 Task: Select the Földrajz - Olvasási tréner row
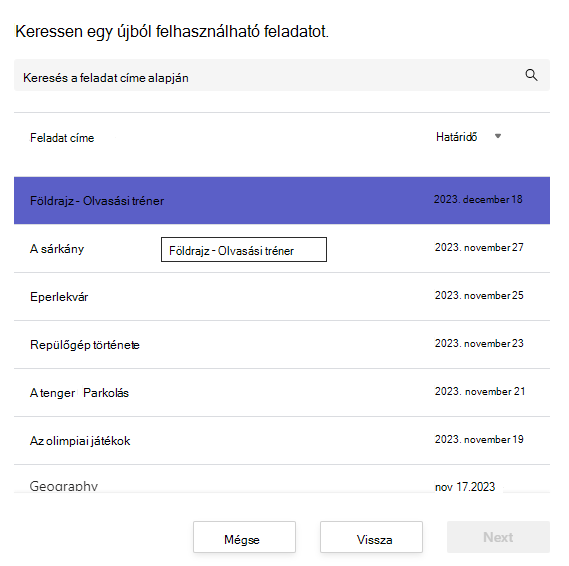282,200
